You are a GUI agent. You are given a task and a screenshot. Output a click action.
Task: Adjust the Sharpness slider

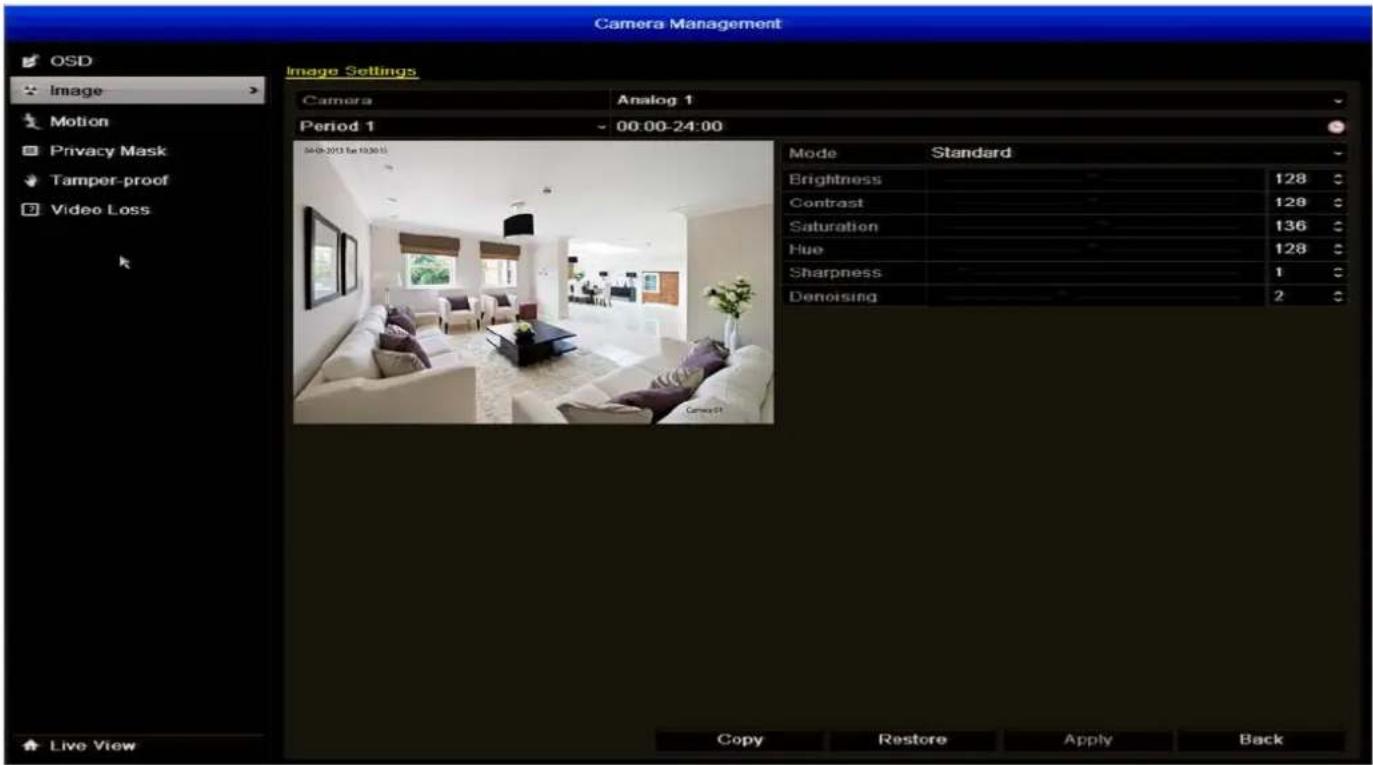pos(1095,273)
